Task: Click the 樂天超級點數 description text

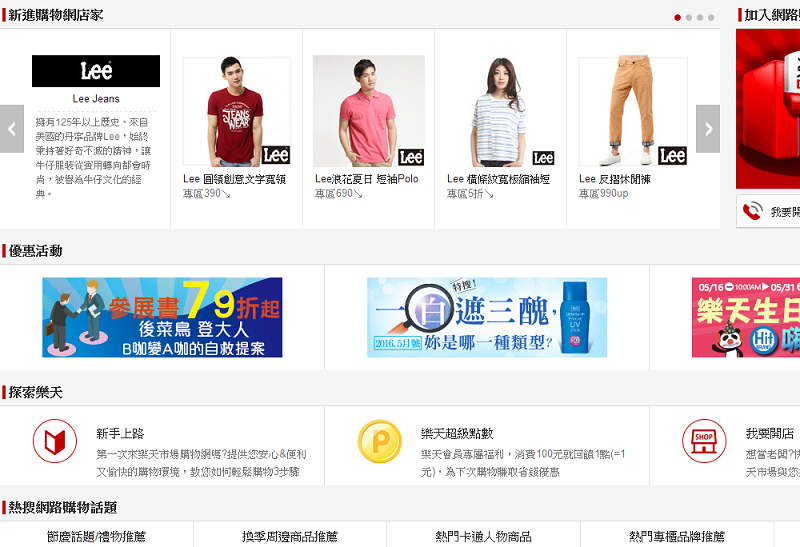Action: 523,463
